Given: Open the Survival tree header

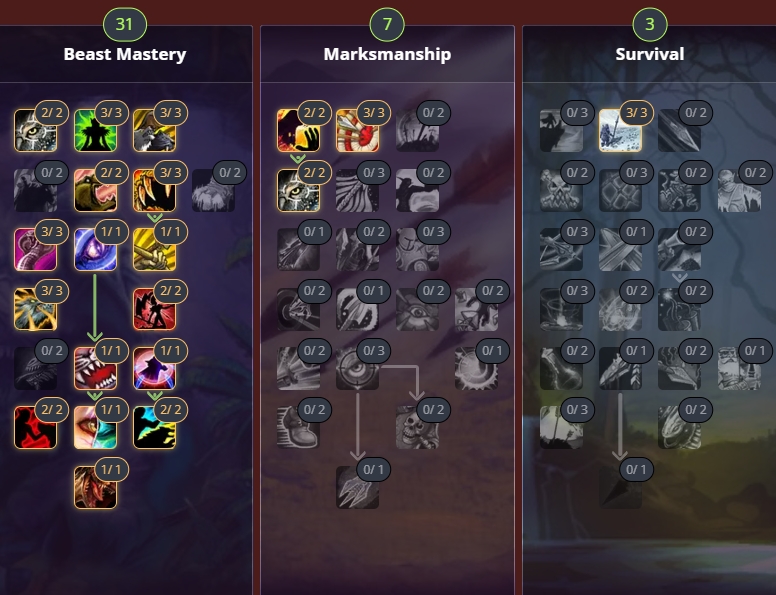Looking at the screenshot, I should click(x=650, y=54).
